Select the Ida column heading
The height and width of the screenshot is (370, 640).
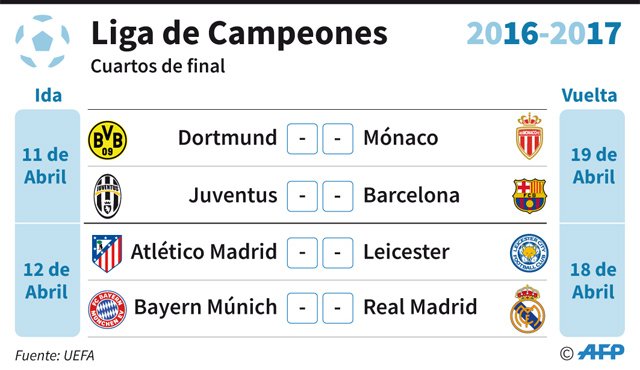(x=48, y=95)
